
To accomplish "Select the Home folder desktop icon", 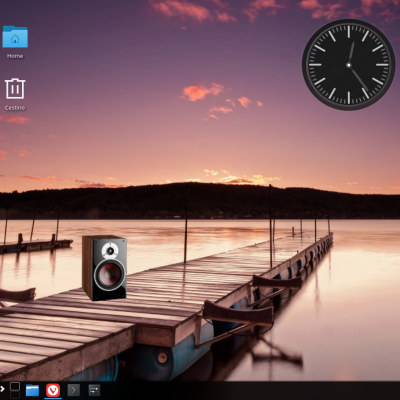I will tap(15, 37).
